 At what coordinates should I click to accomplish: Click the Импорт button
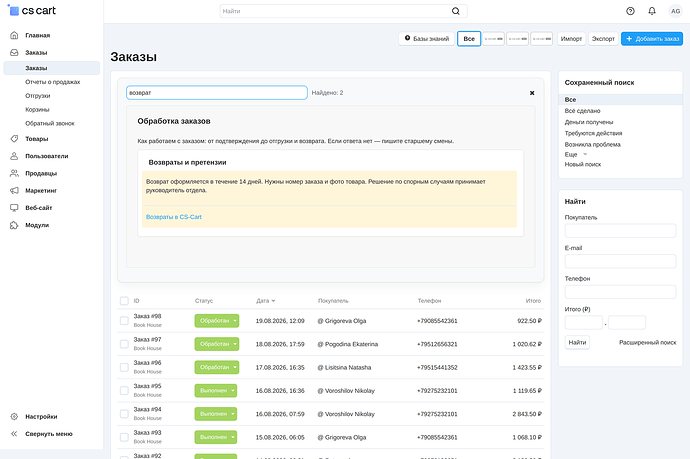[571, 39]
